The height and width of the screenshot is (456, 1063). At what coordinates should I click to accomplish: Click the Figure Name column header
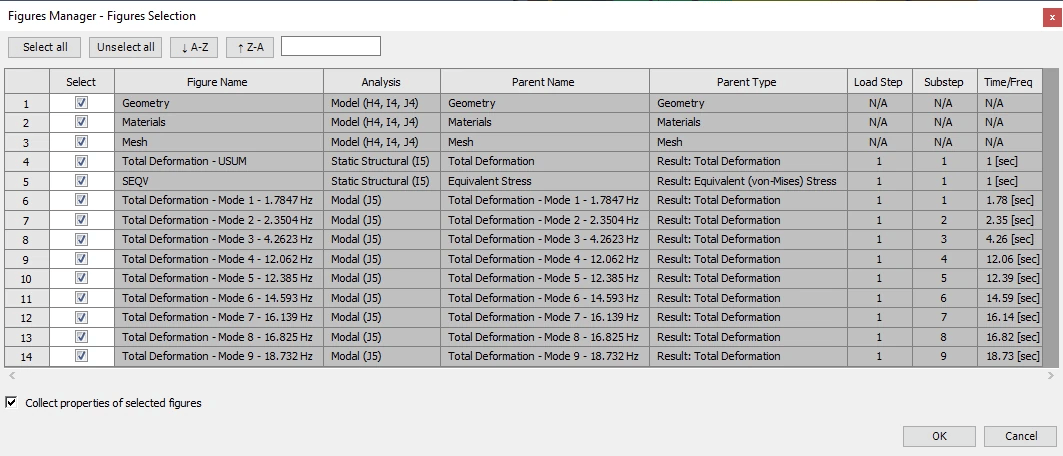click(218, 81)
